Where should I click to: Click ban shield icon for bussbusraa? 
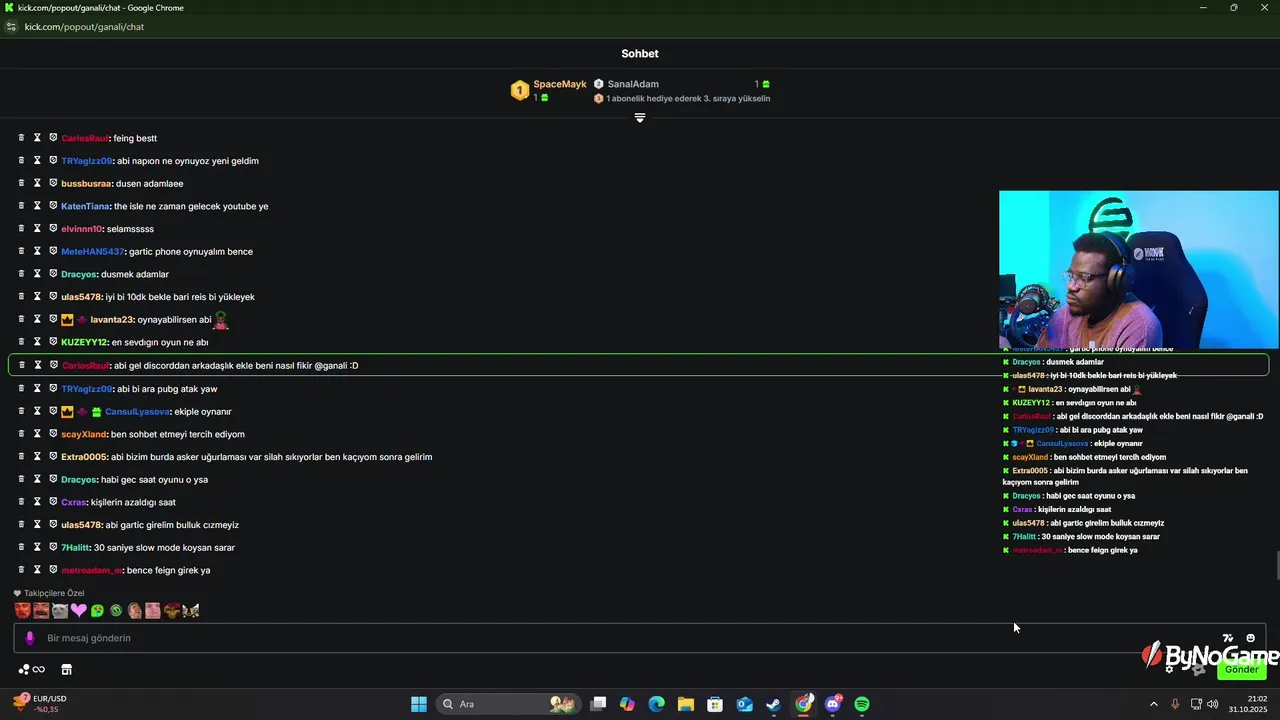(x=53, y=183)
